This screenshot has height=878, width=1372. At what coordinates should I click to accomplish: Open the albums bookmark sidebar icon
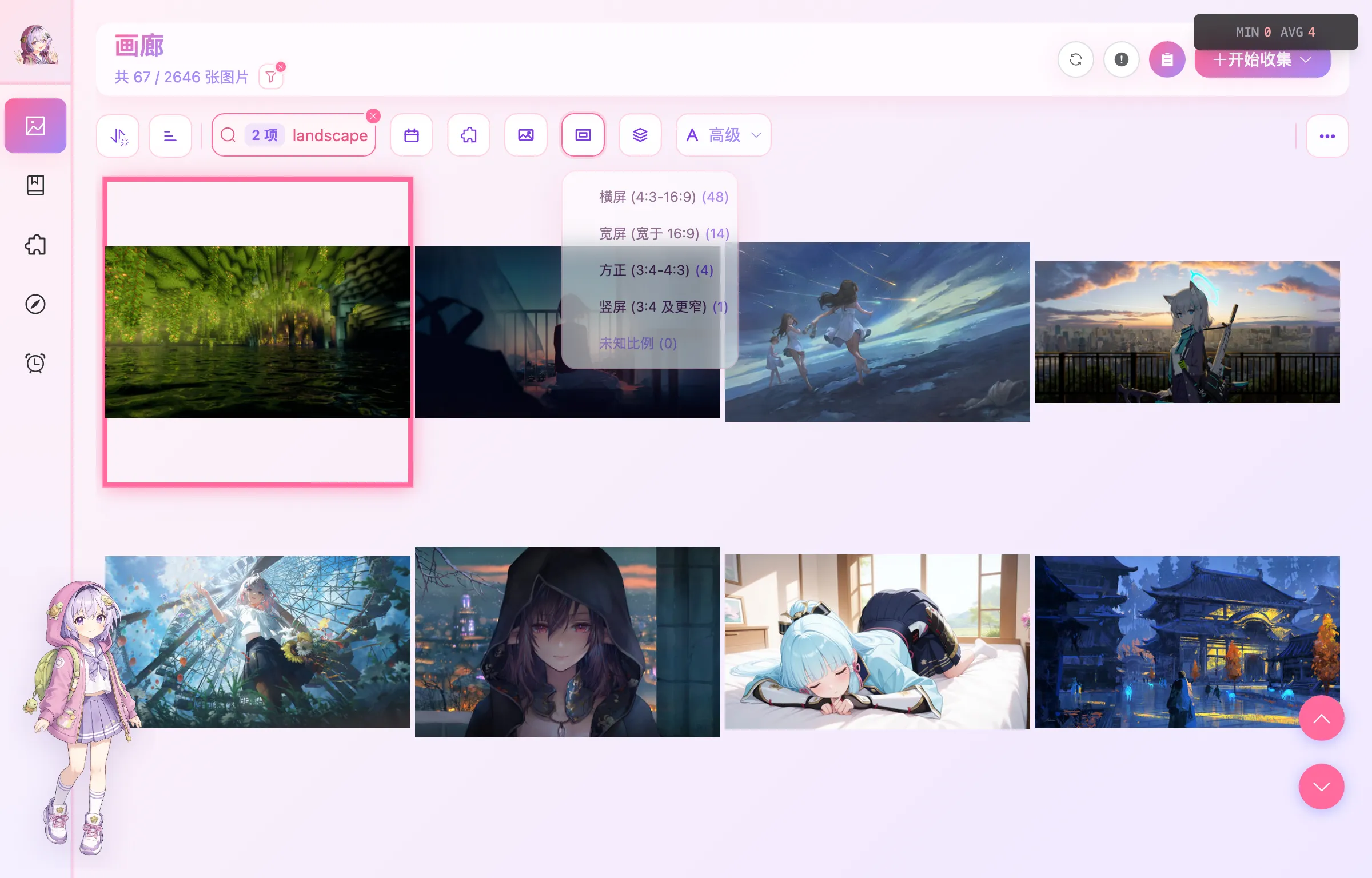pos(35,185)
